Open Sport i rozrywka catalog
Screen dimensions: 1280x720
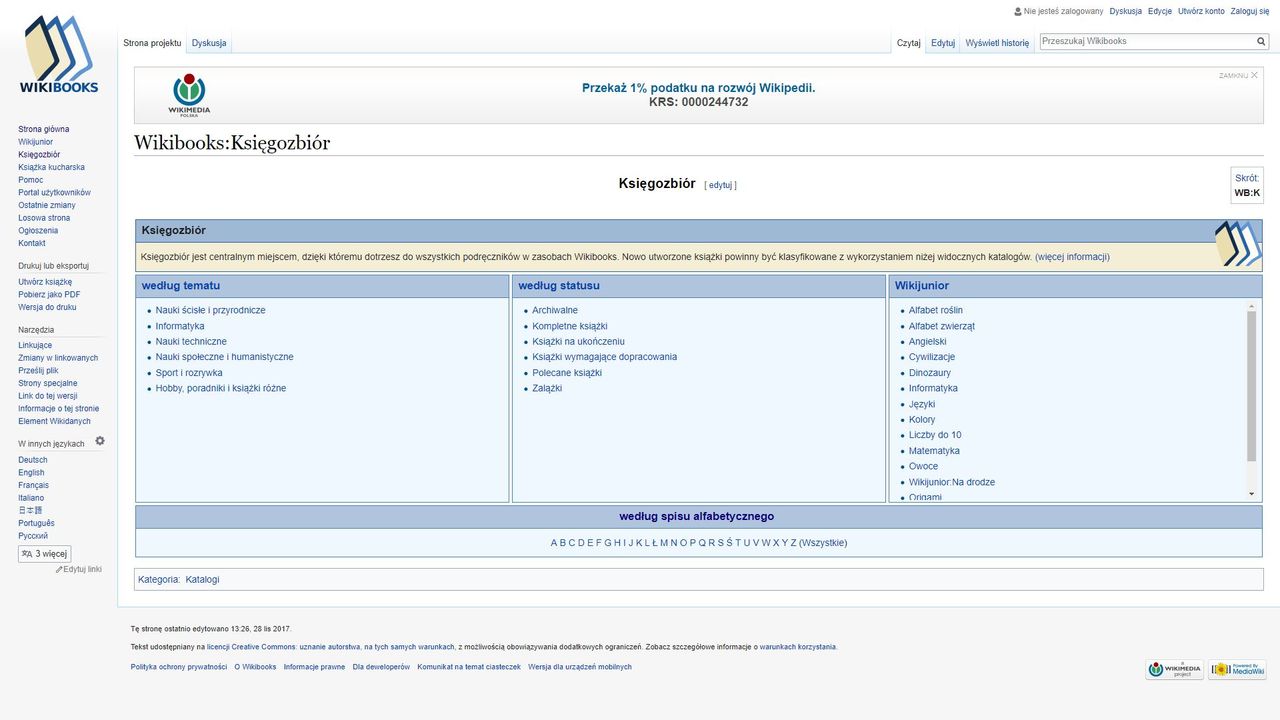(x=189, y=373)
